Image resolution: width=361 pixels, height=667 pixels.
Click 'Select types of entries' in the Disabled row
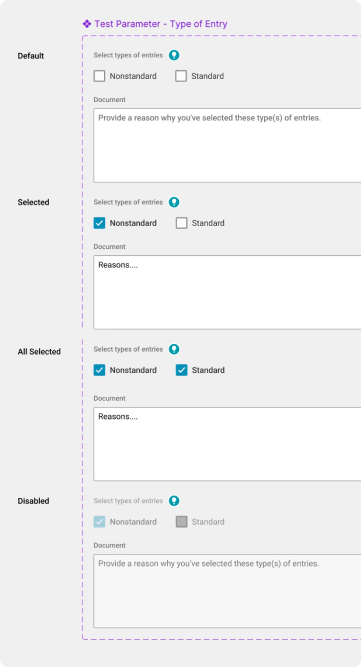pos(128,501)
